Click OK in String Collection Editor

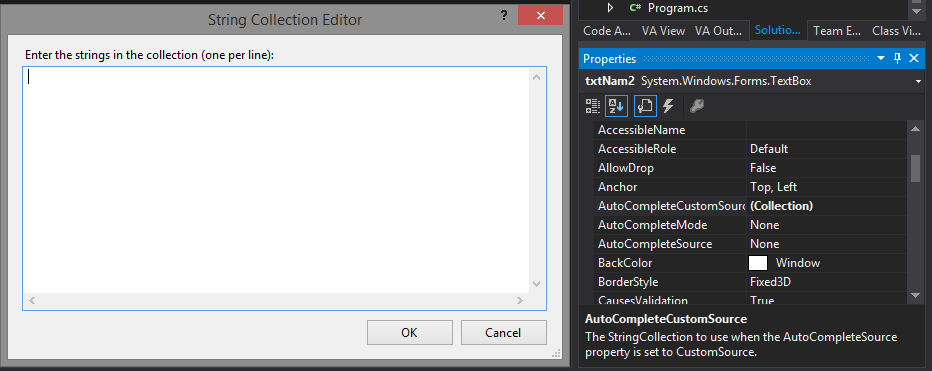pos(410,332)
